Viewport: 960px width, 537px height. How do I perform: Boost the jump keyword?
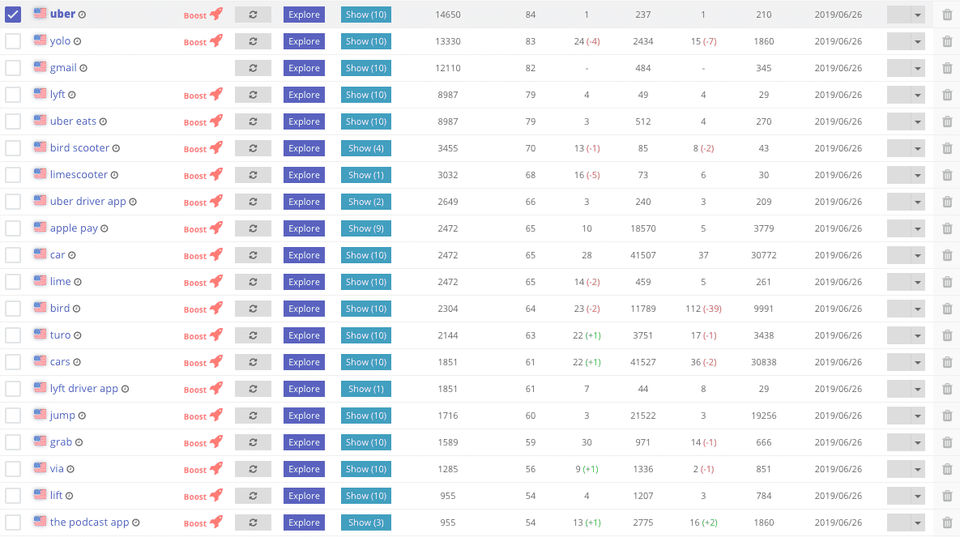click(203, 415)
